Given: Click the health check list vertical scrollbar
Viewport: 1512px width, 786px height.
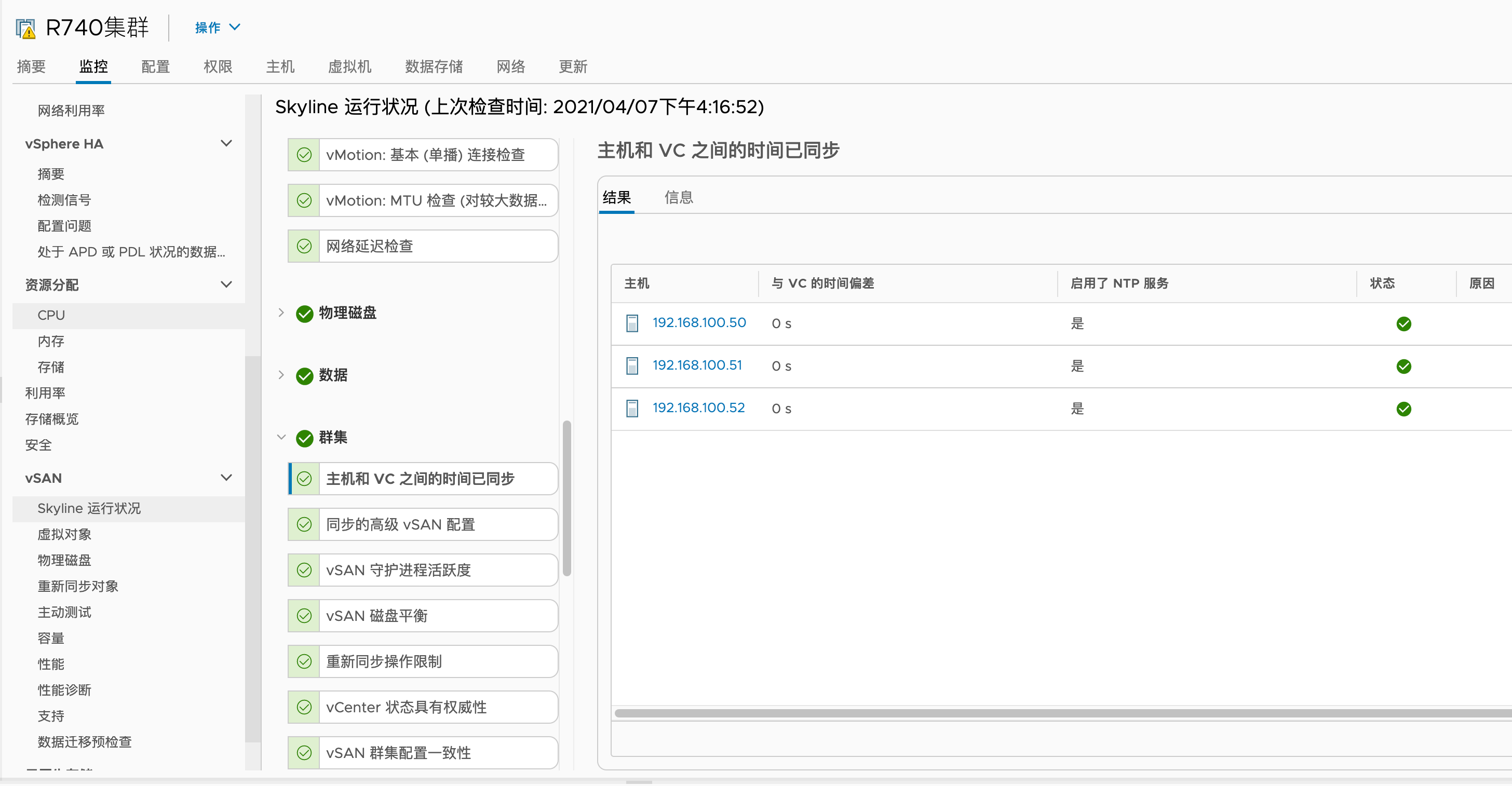Looking at the screenshot, I should coord(566,499).
